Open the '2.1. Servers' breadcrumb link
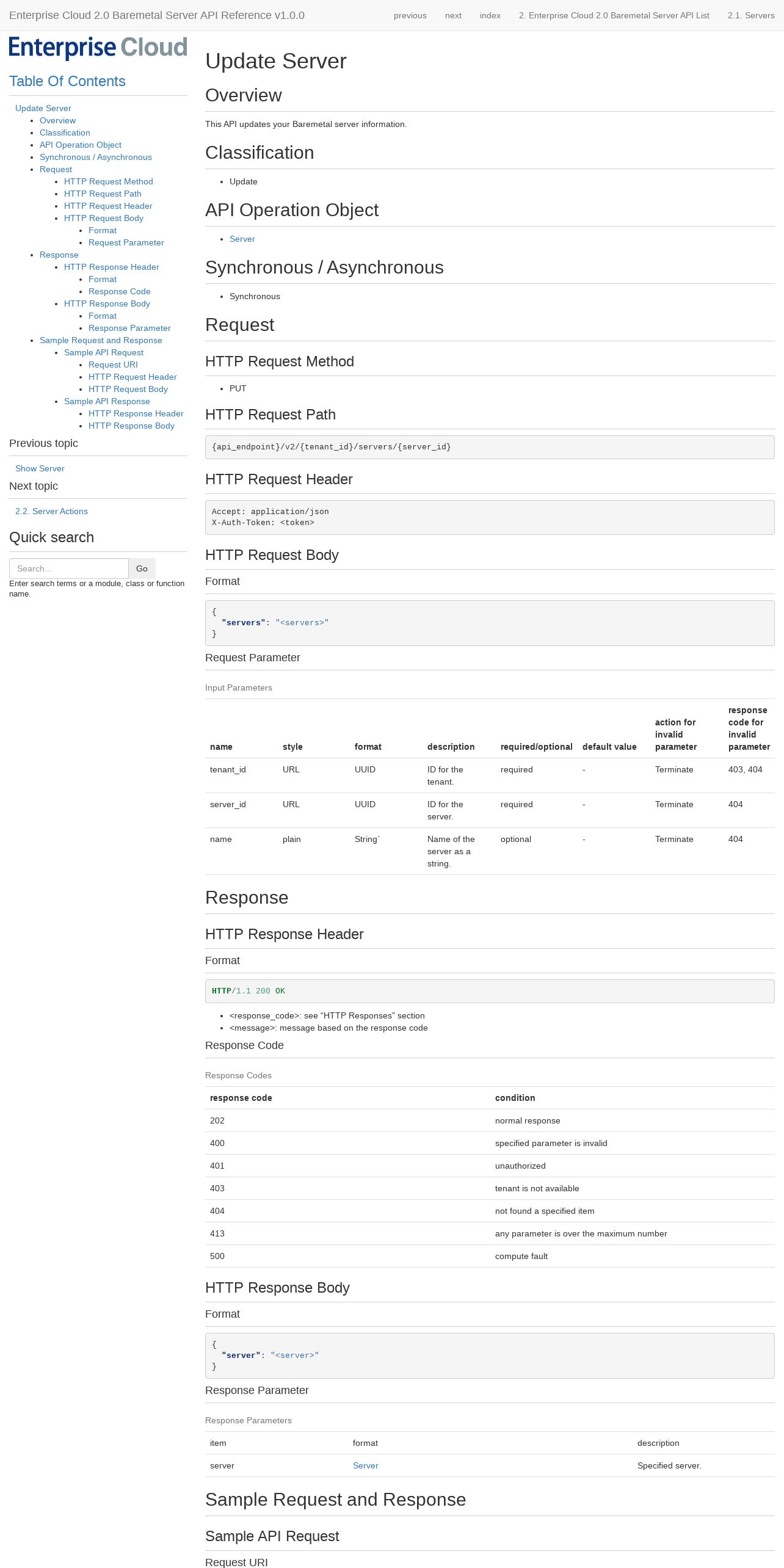The width and height of the screenshot is (784, 1568). [751, 15]
